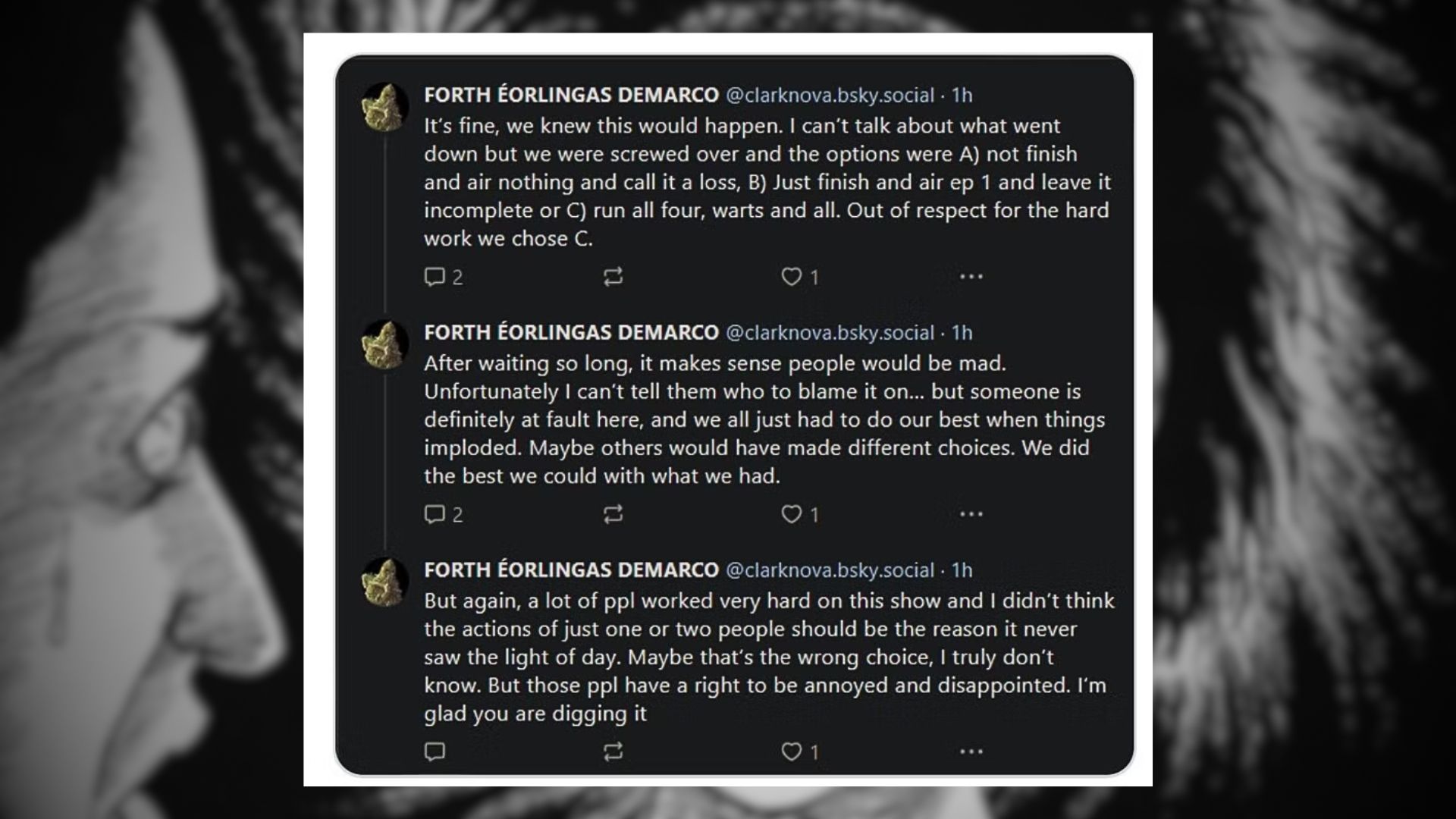Repost the second post in thread

pos(613,514)
